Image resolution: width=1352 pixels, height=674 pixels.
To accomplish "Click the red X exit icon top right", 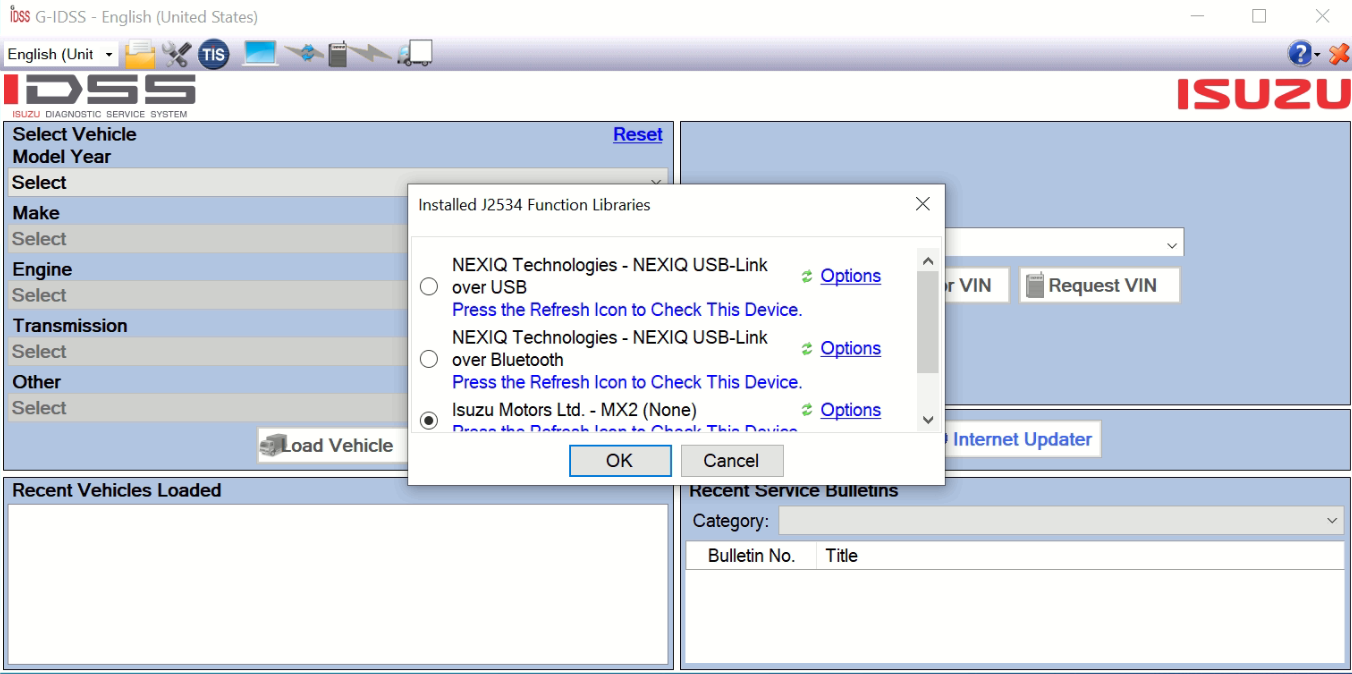I will pos(1338,53).
